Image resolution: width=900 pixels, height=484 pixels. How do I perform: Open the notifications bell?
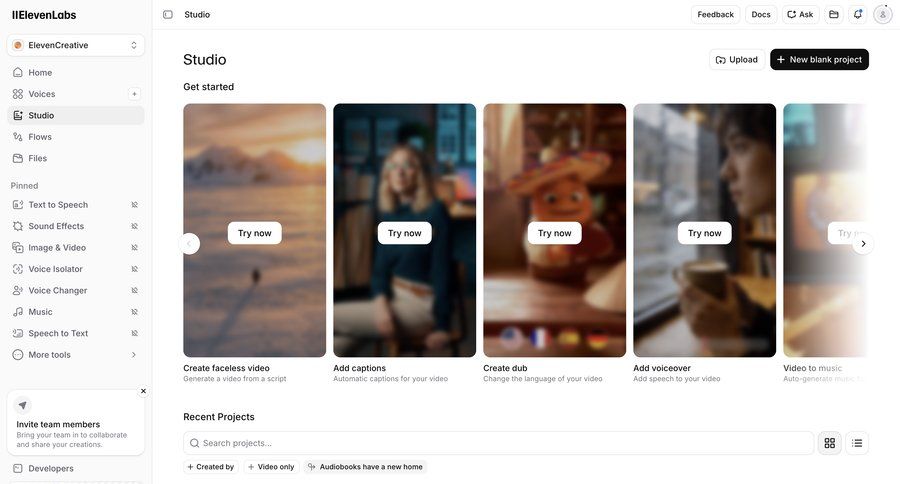[858, 14]
